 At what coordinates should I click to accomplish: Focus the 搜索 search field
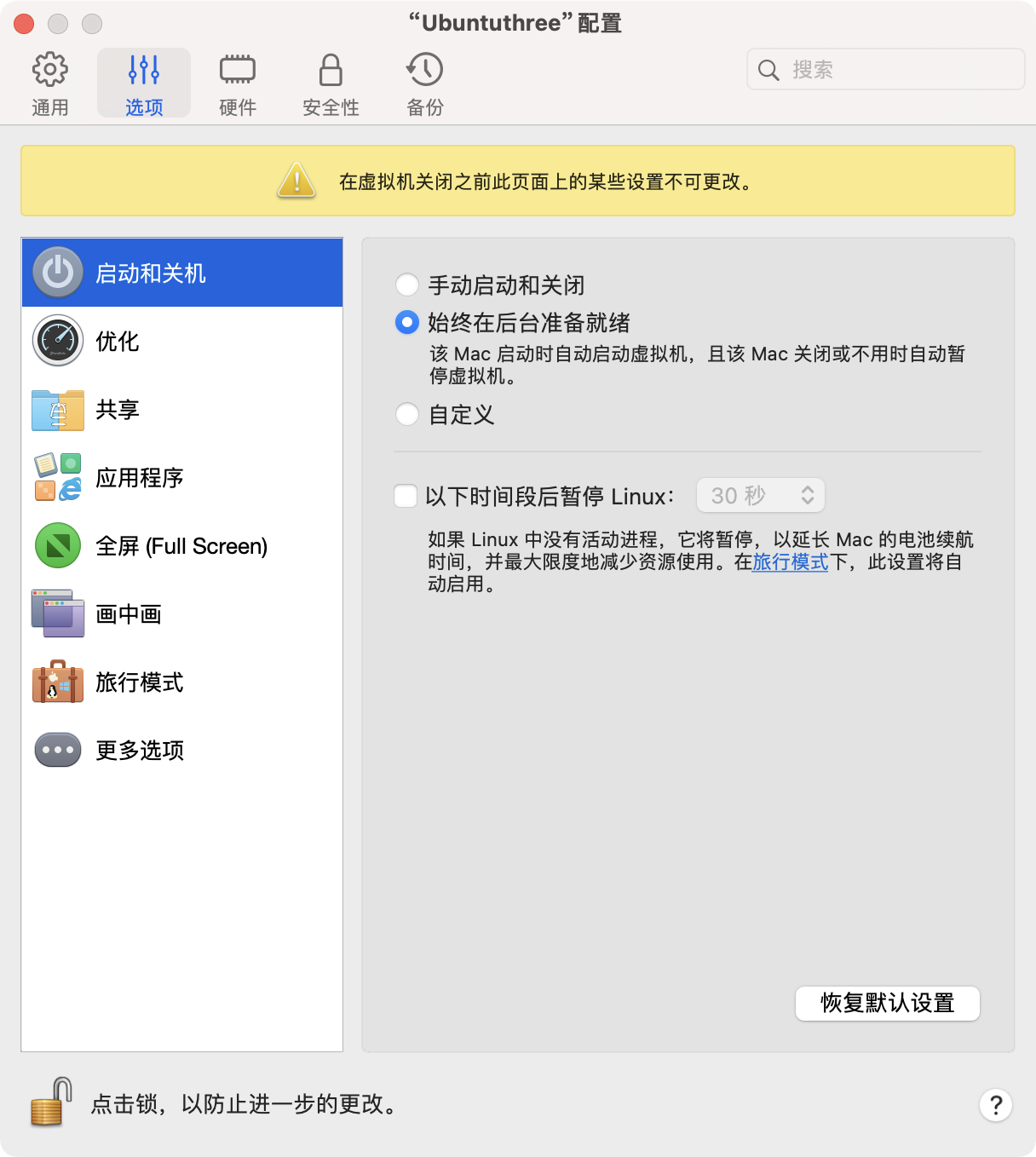pos(886,69)
